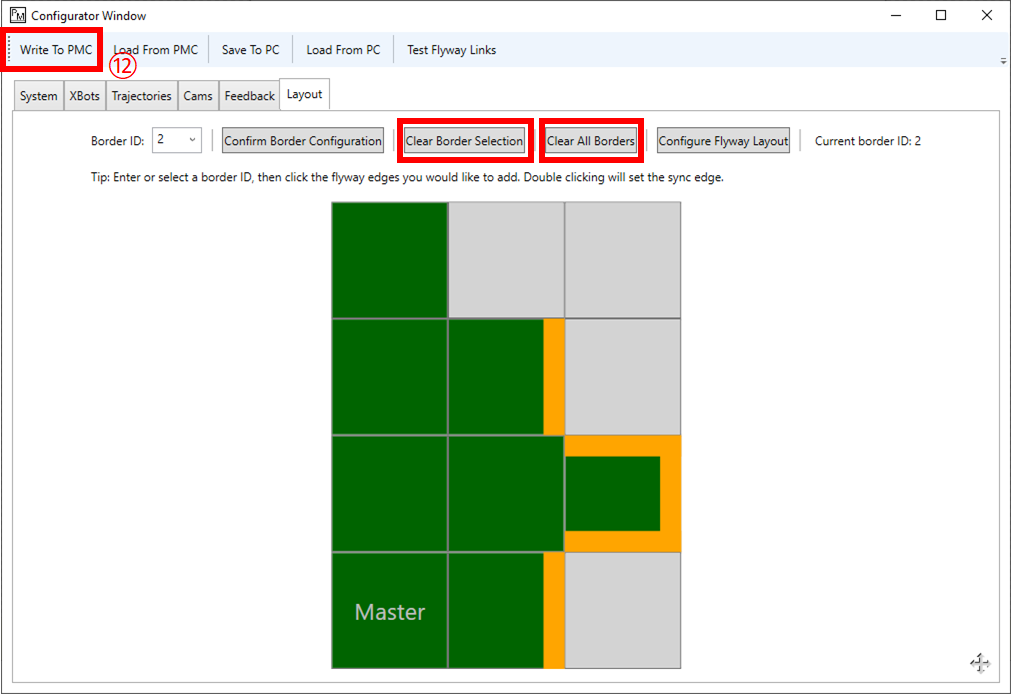Save the configuration to PC
The image size is (1011, 694).
click(x=249, y=49)
